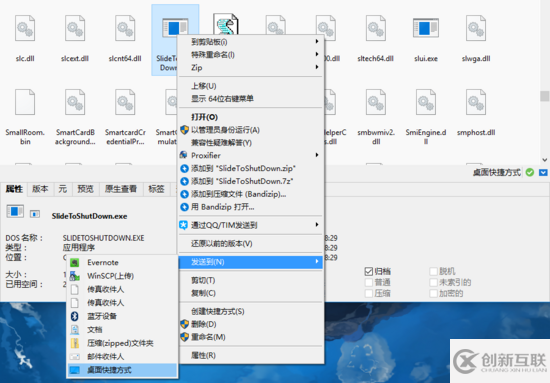This screenshot has width=550, height=383.
Task: Click the WinSCP upload icon
Action: coord(74,276)
